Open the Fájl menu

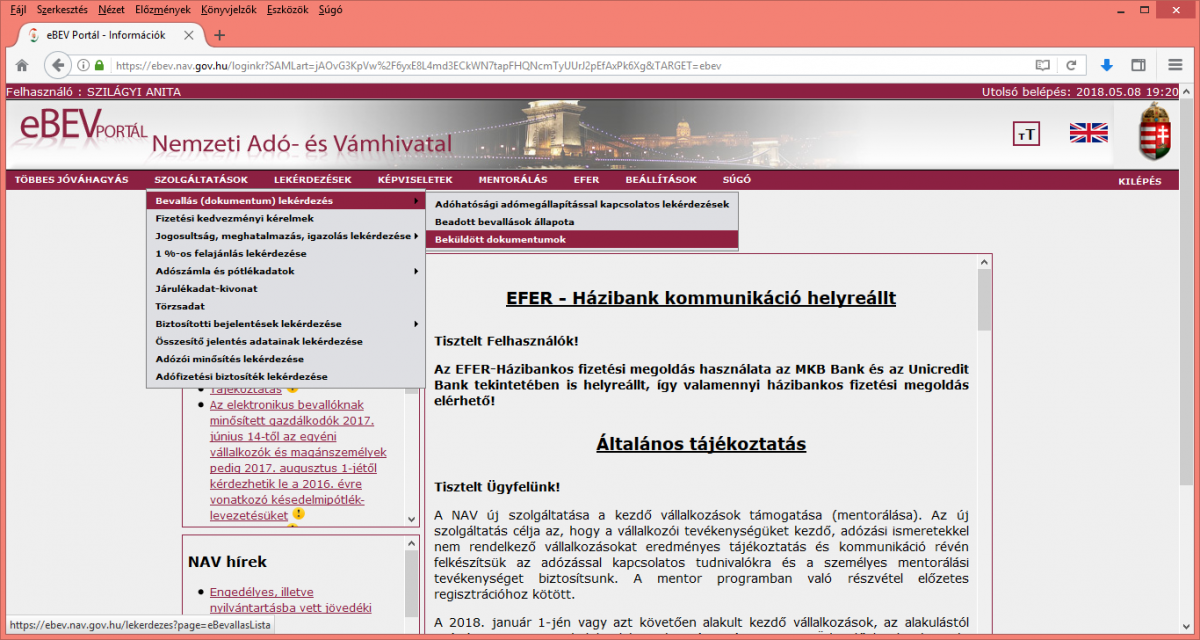point(17,9)
